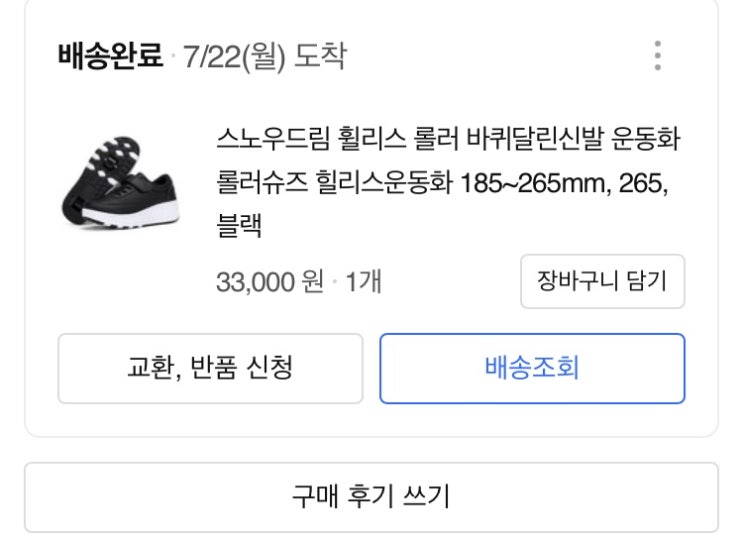
Task: Click the 33,000 원 price text
Action: coord(269,282)
